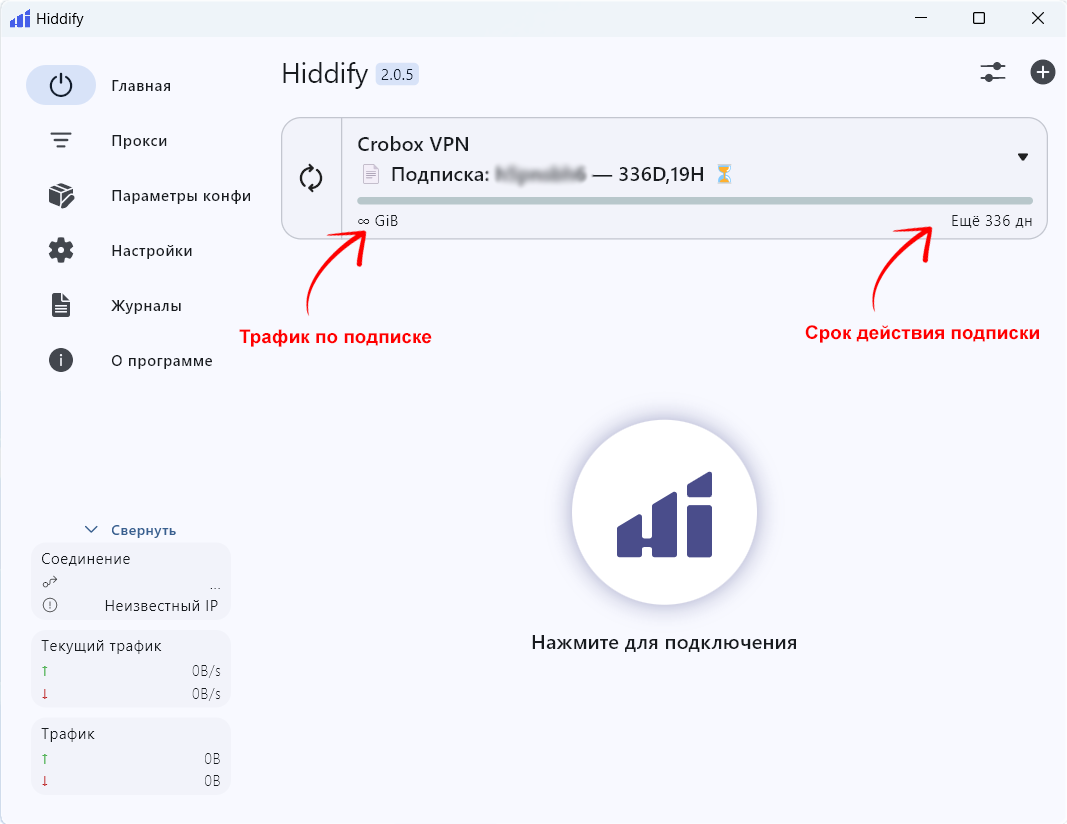Expand the Crobox VPN profile dropdown arrow
The image size is (1067, 824).
pos(1023,157)
